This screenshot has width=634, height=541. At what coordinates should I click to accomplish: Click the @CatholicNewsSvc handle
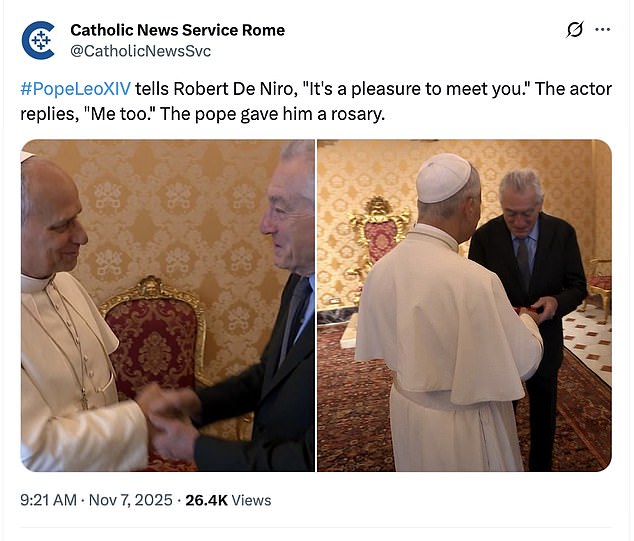click(x=140, y=51)
